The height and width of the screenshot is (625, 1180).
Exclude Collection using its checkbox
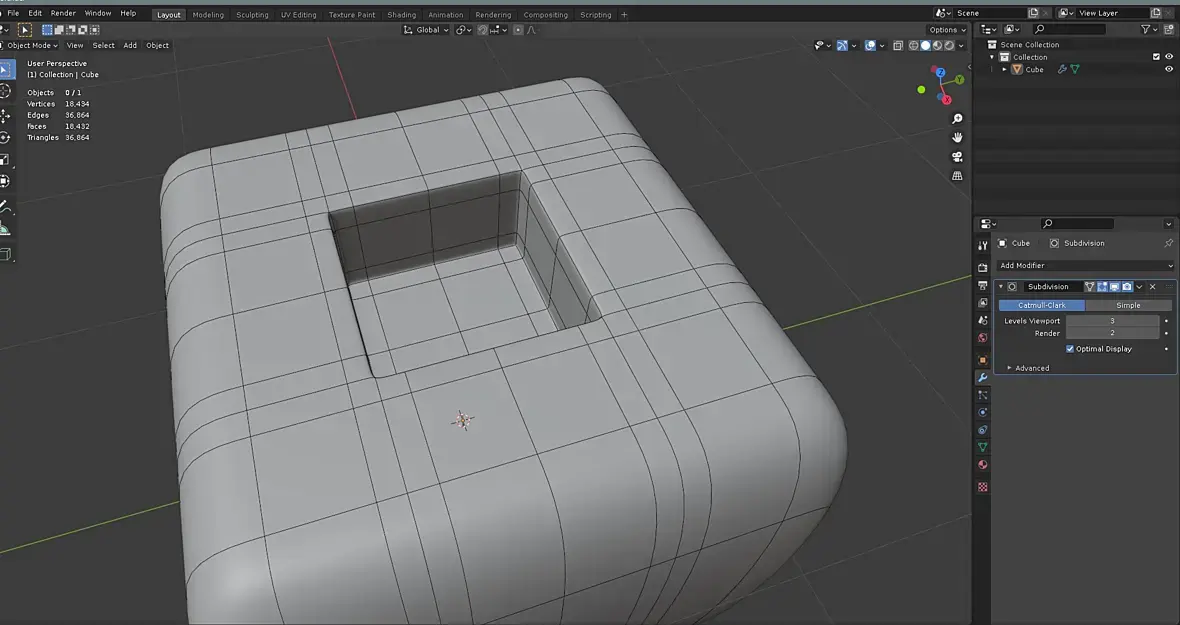[x=1156, y=57]
